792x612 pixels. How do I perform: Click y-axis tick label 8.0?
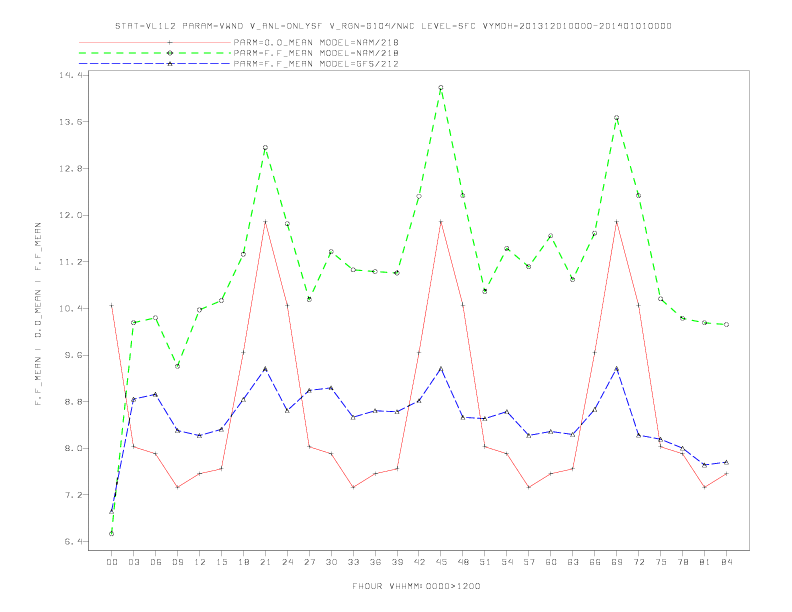pyautogui.click(x=72, y=448)
